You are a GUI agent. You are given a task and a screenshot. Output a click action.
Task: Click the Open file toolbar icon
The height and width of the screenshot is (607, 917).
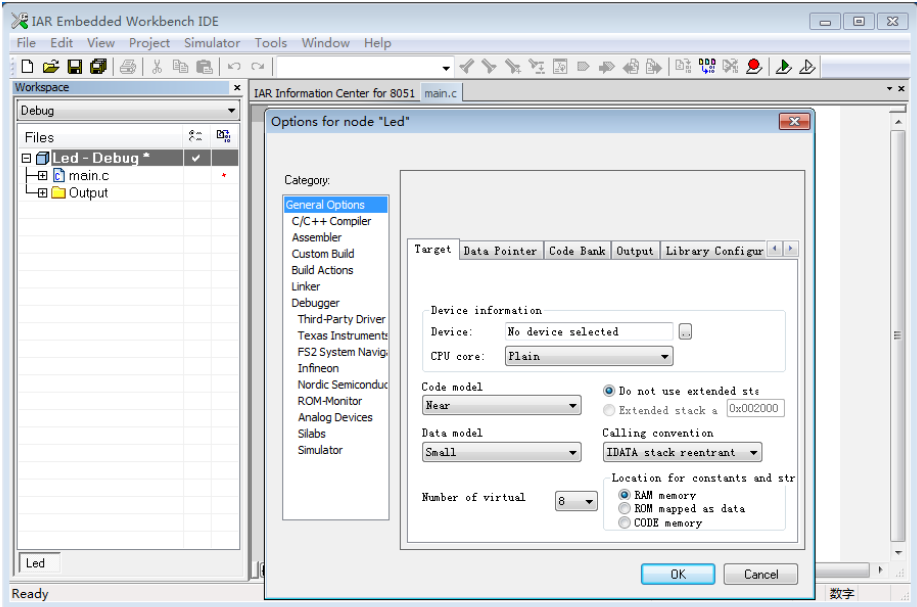pyautogui.click(x=51, y=67)
